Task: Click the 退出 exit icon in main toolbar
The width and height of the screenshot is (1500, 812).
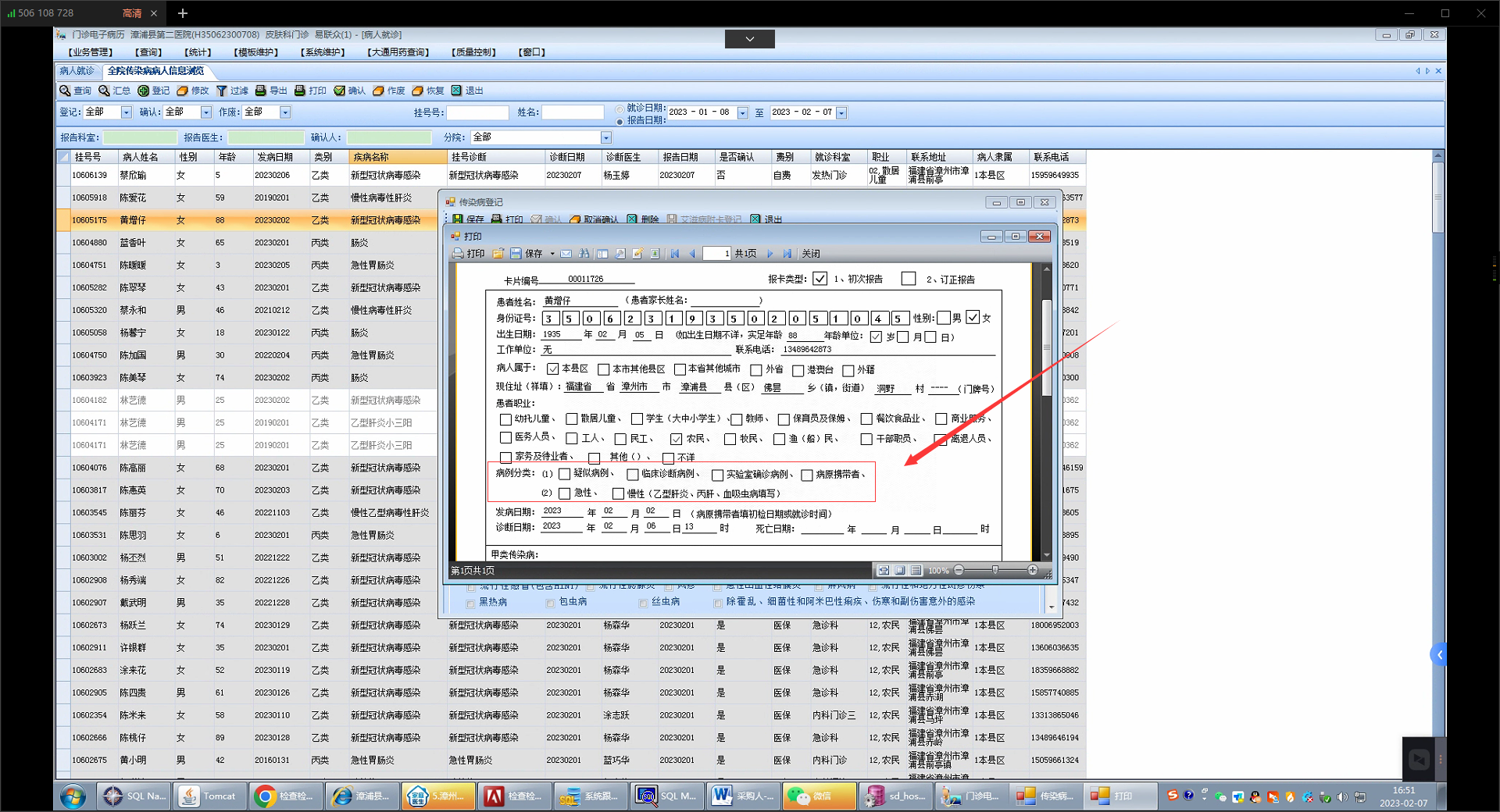Action: click(457, 91)
